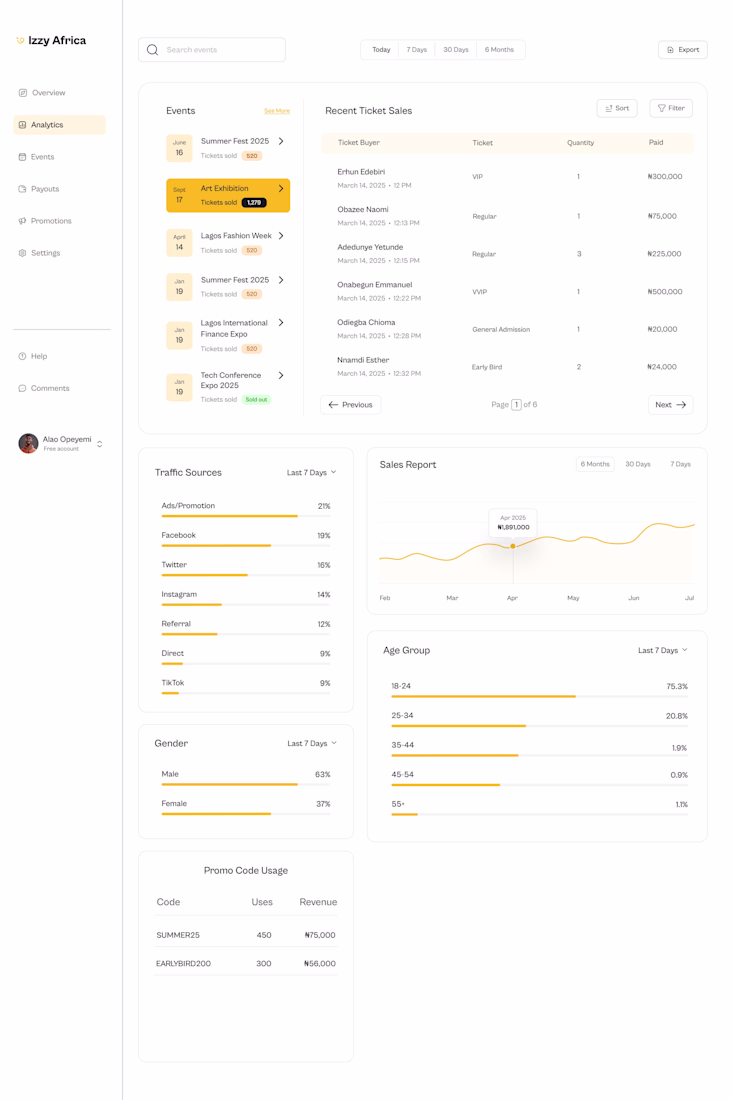Click the page number box
The image size is (732, 1100).
(517, 405)
